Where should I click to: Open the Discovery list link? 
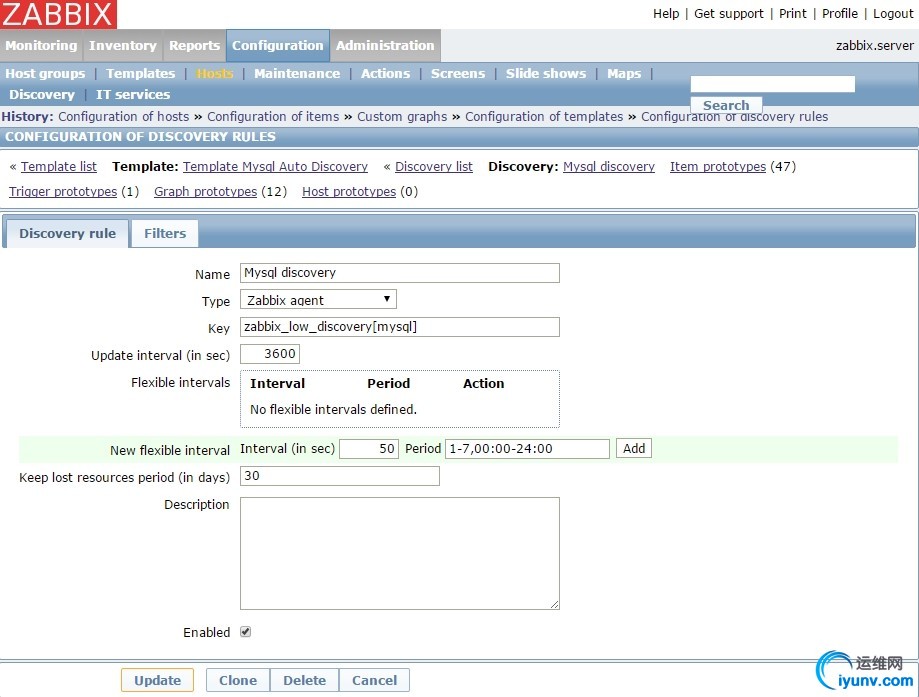434,166
